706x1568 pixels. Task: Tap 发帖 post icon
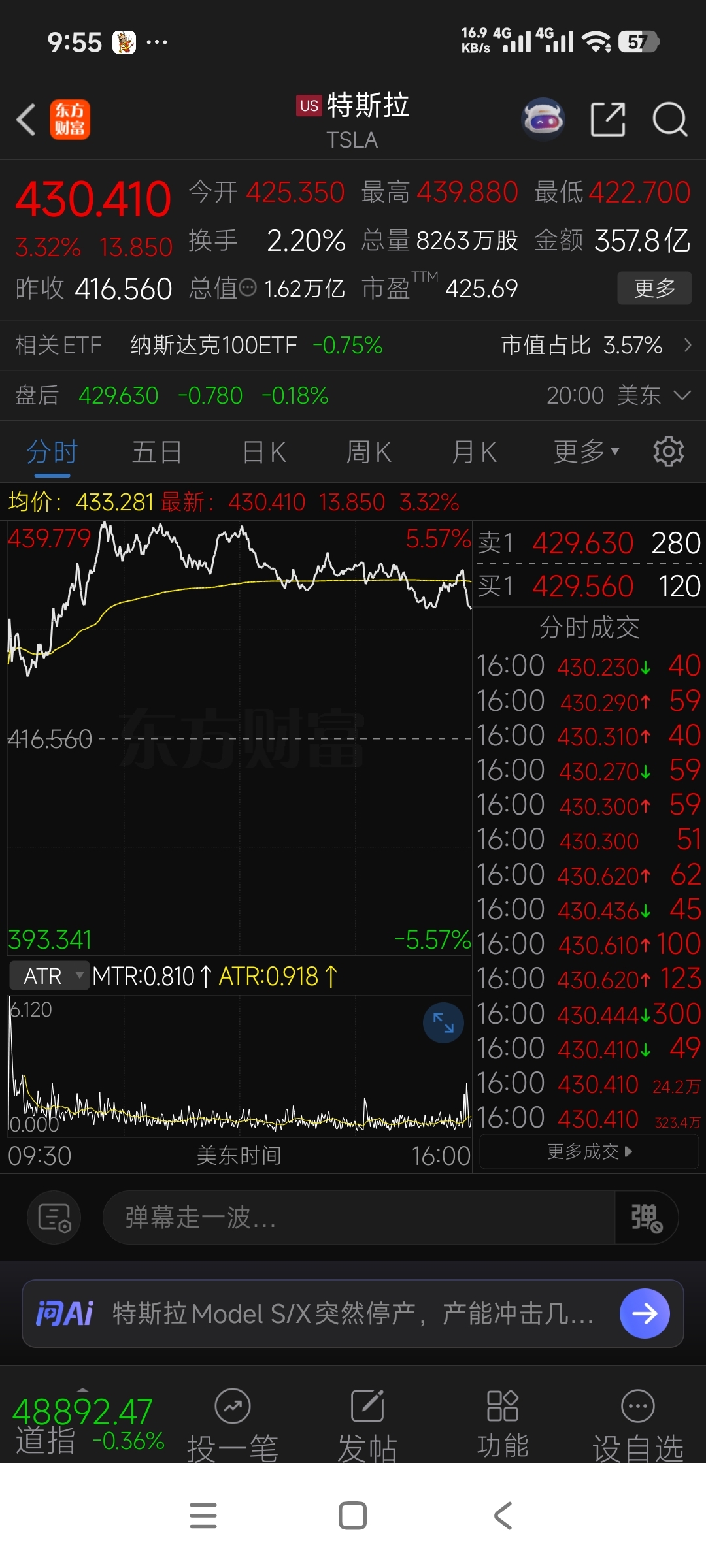click(x=367, y=1424)
